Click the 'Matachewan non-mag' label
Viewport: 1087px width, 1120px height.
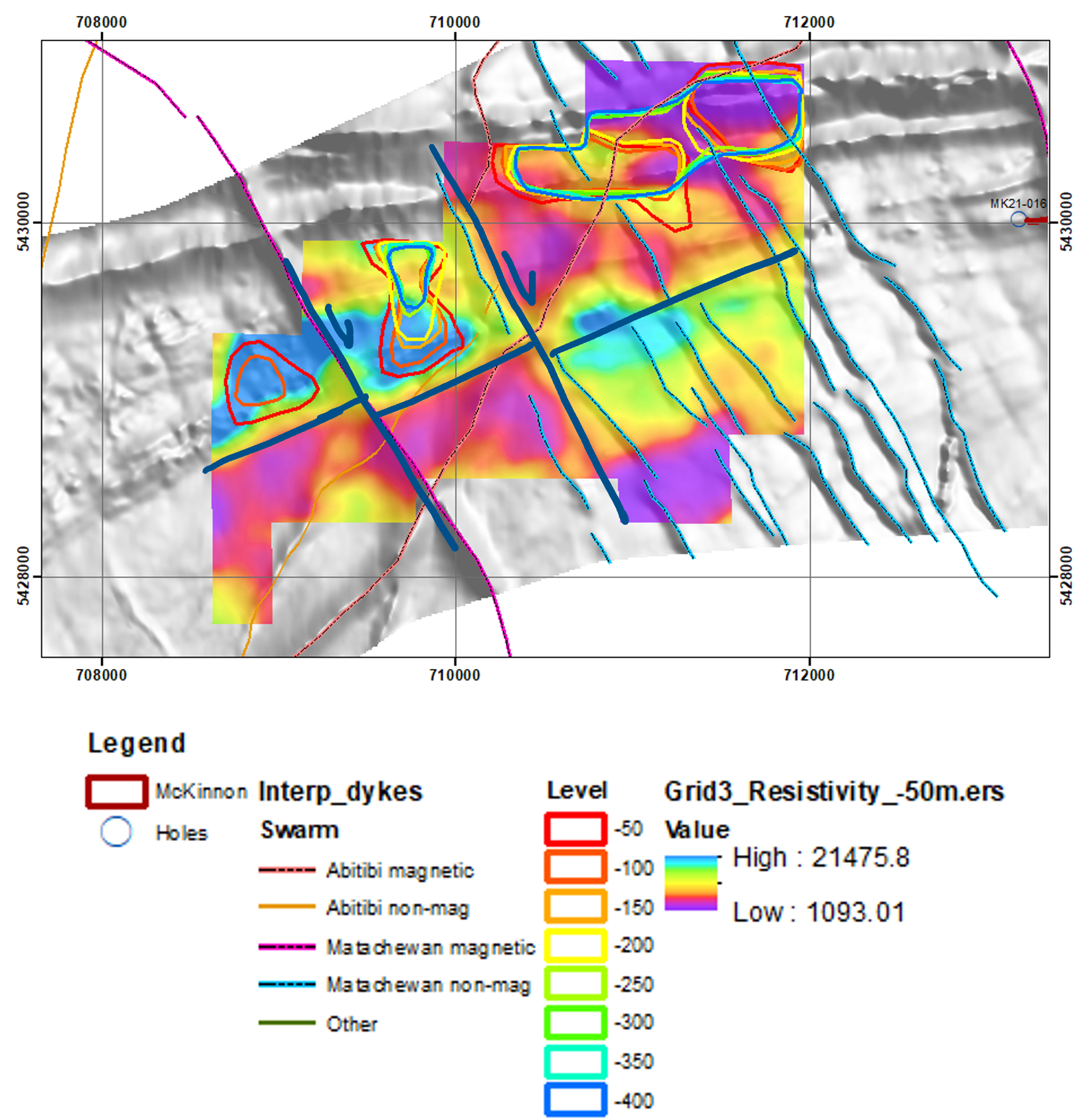coord(429,984)
